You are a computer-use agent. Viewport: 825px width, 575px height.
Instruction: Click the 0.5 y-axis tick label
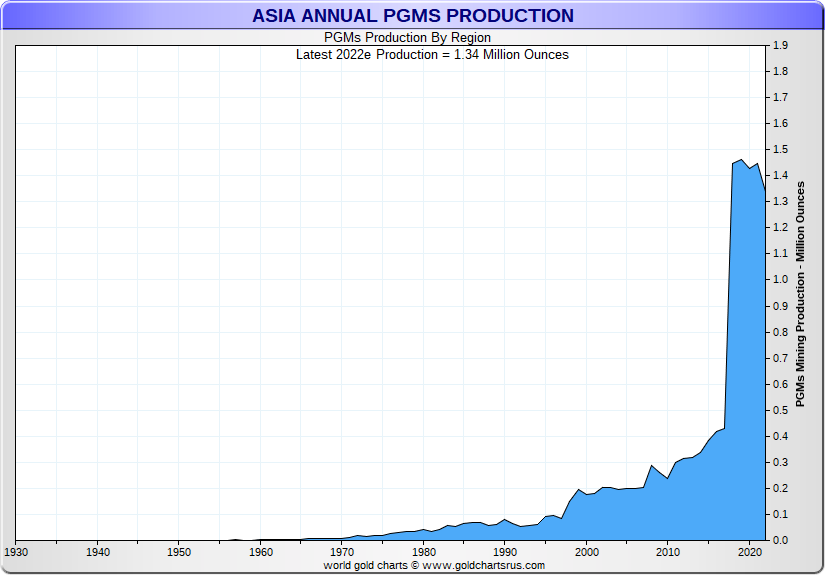[x=780, y=410]
